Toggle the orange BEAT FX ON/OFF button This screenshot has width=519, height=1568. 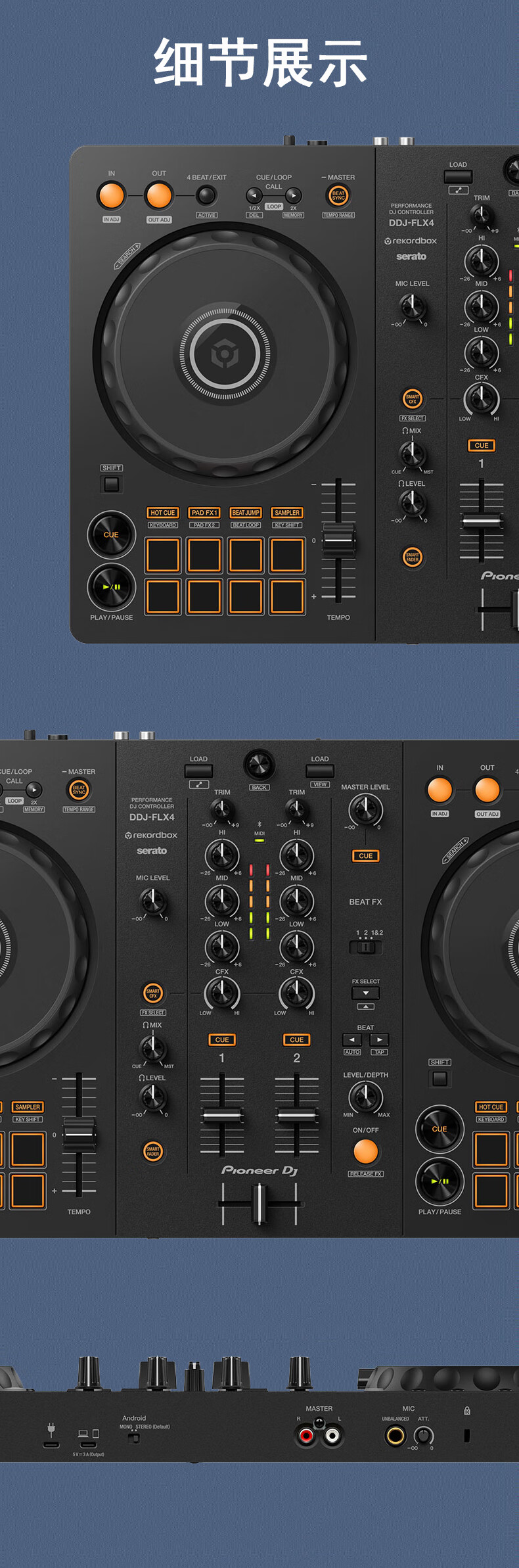(x=365, y=1151)
